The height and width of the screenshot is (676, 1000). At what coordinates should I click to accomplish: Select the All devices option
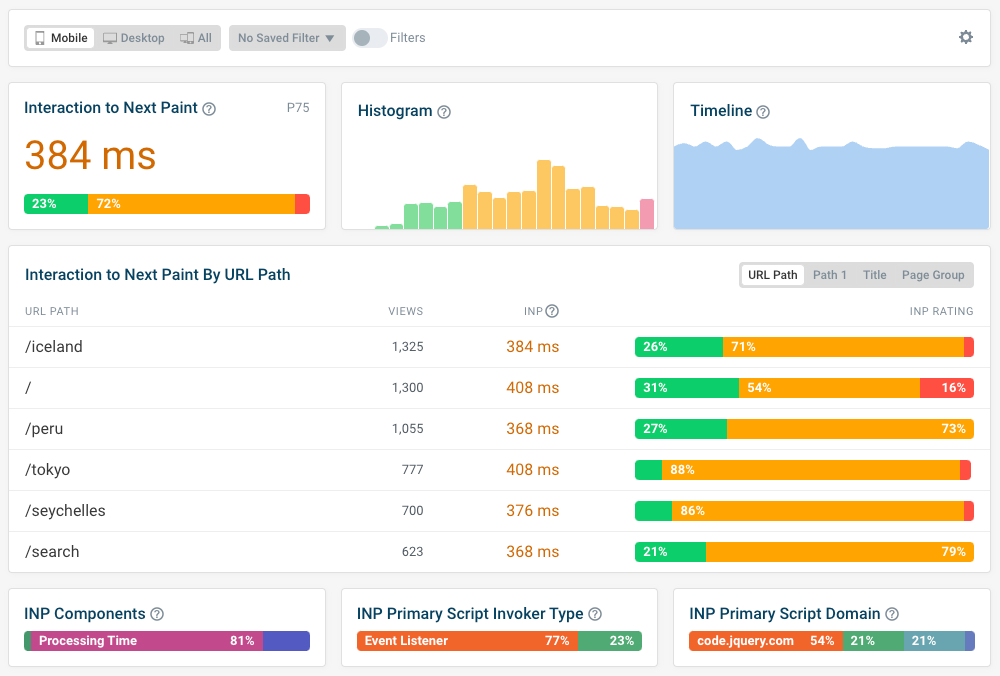coord(196,37)
